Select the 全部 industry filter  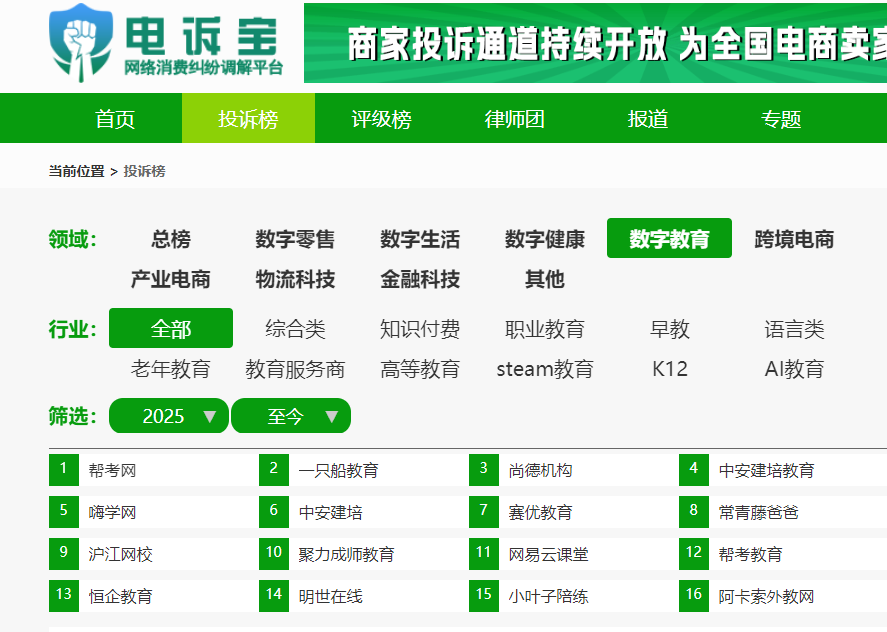(171, 328)
